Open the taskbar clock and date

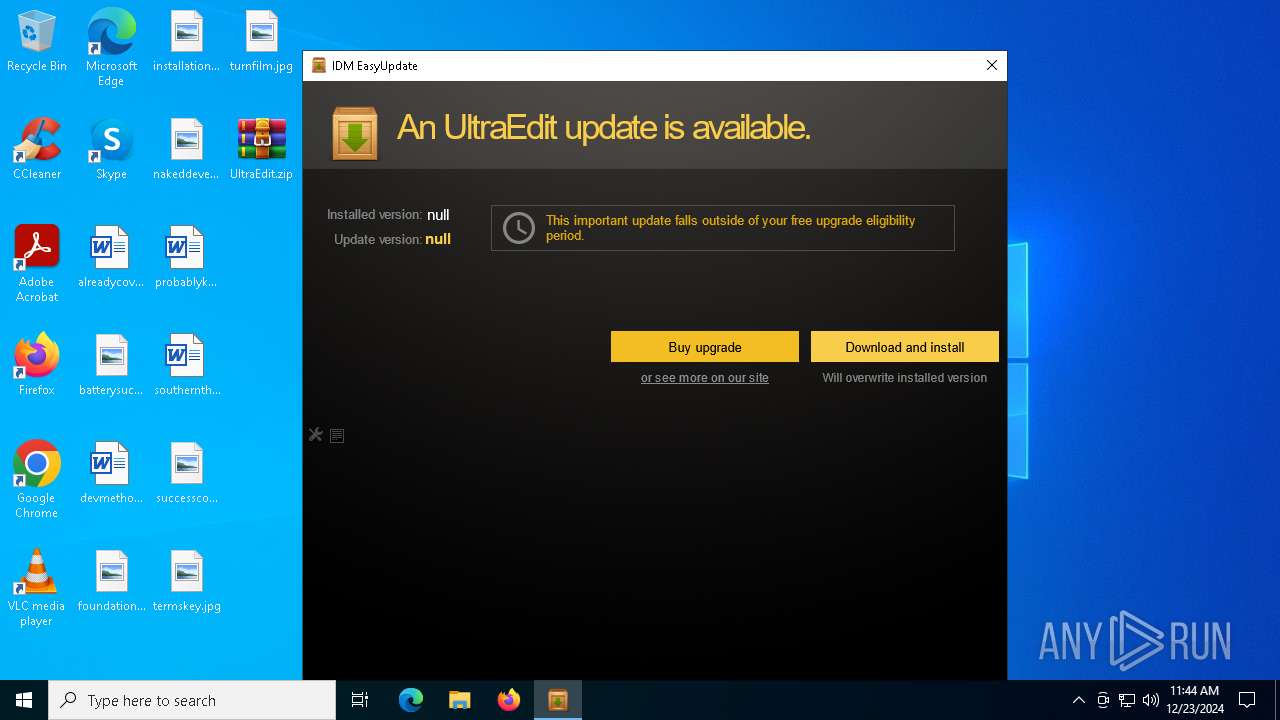tap(1195, 700)
